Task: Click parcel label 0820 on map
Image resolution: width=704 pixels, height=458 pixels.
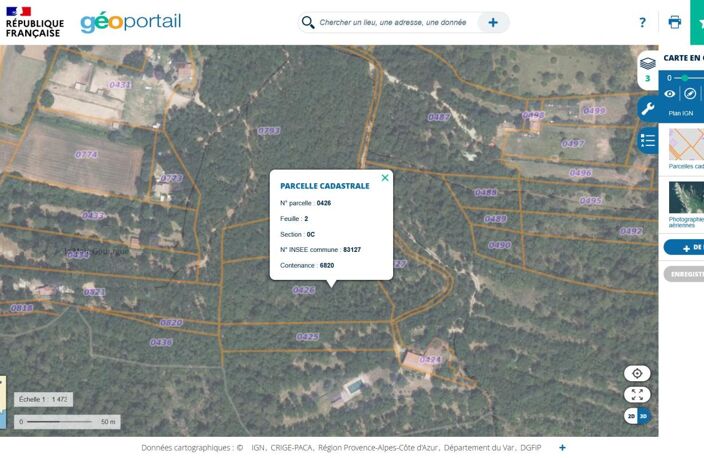Action: coord(171,322)
